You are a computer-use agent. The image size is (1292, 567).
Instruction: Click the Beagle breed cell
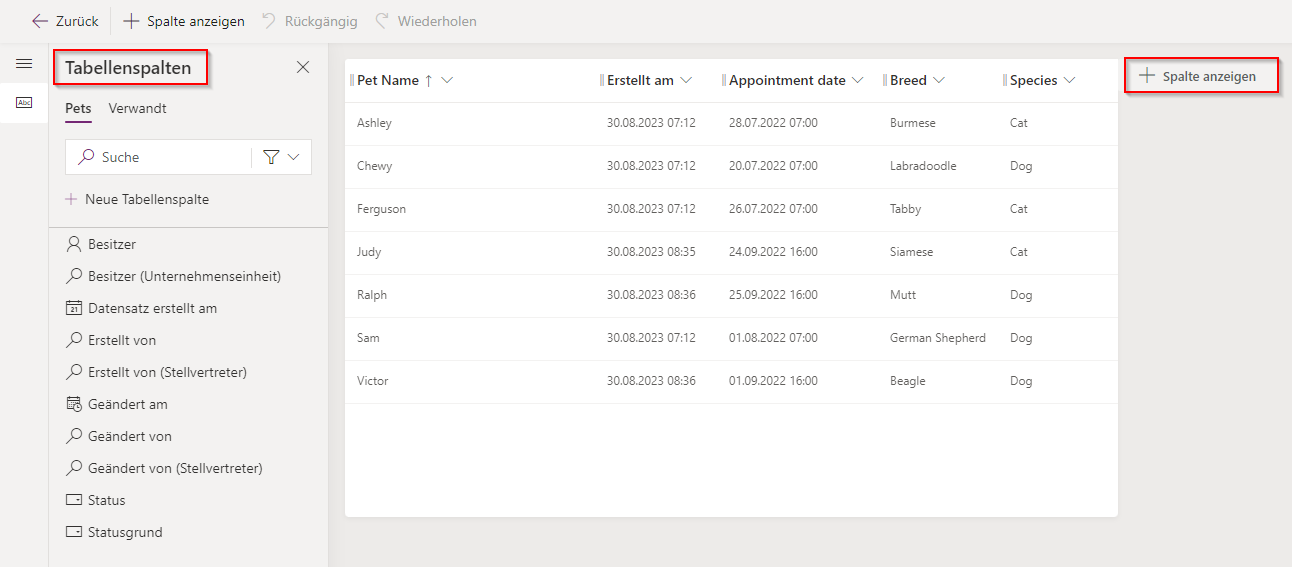(908, 381)
